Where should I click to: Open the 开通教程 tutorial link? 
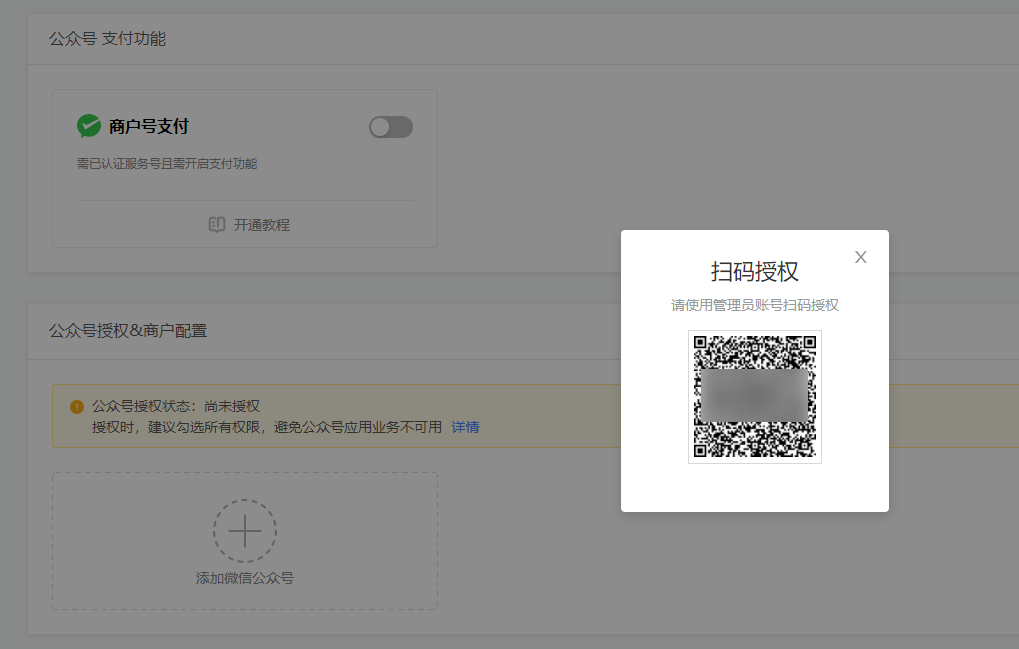tap(261, 225)
